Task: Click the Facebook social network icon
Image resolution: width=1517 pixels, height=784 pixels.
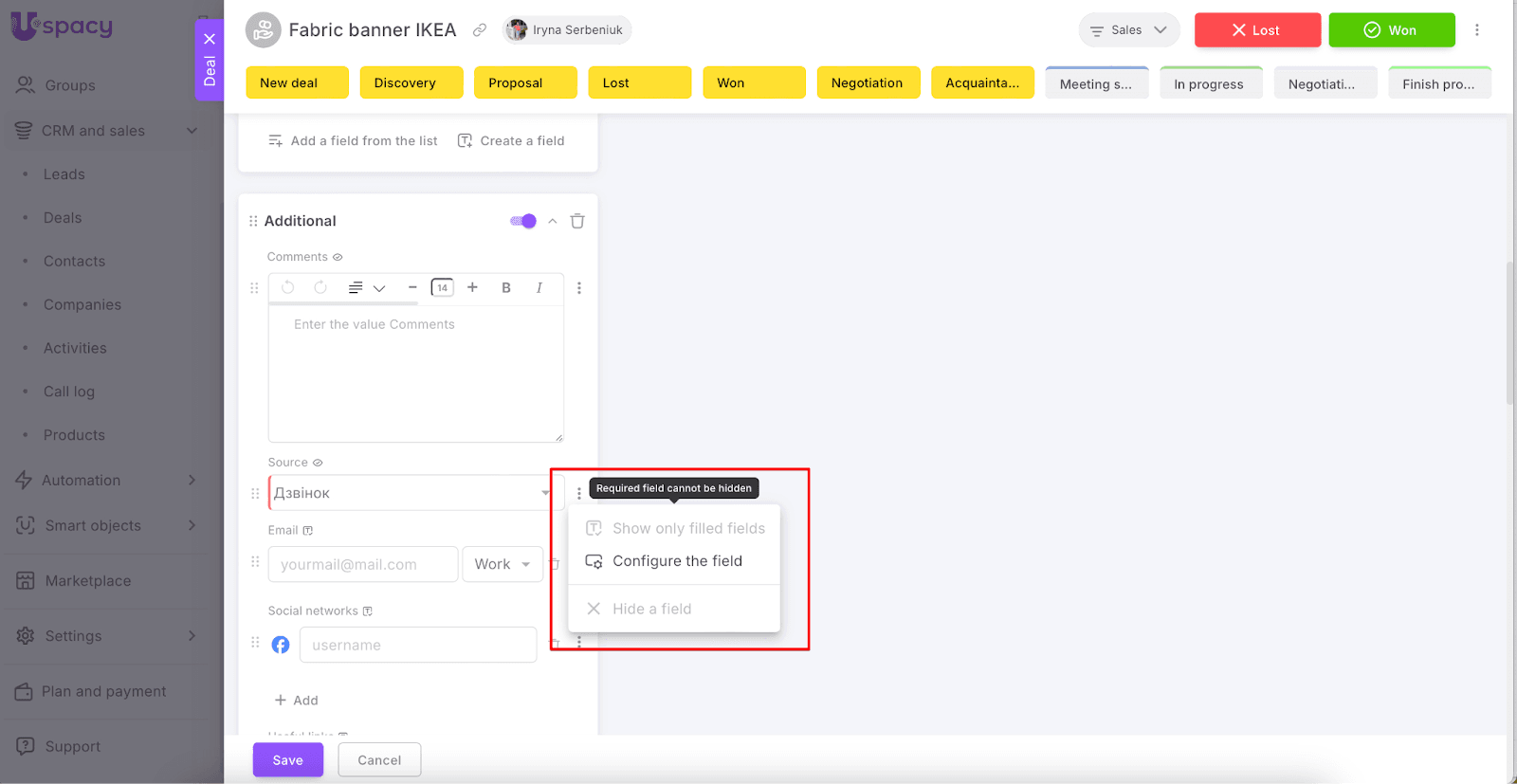Action: coord(281,645)
